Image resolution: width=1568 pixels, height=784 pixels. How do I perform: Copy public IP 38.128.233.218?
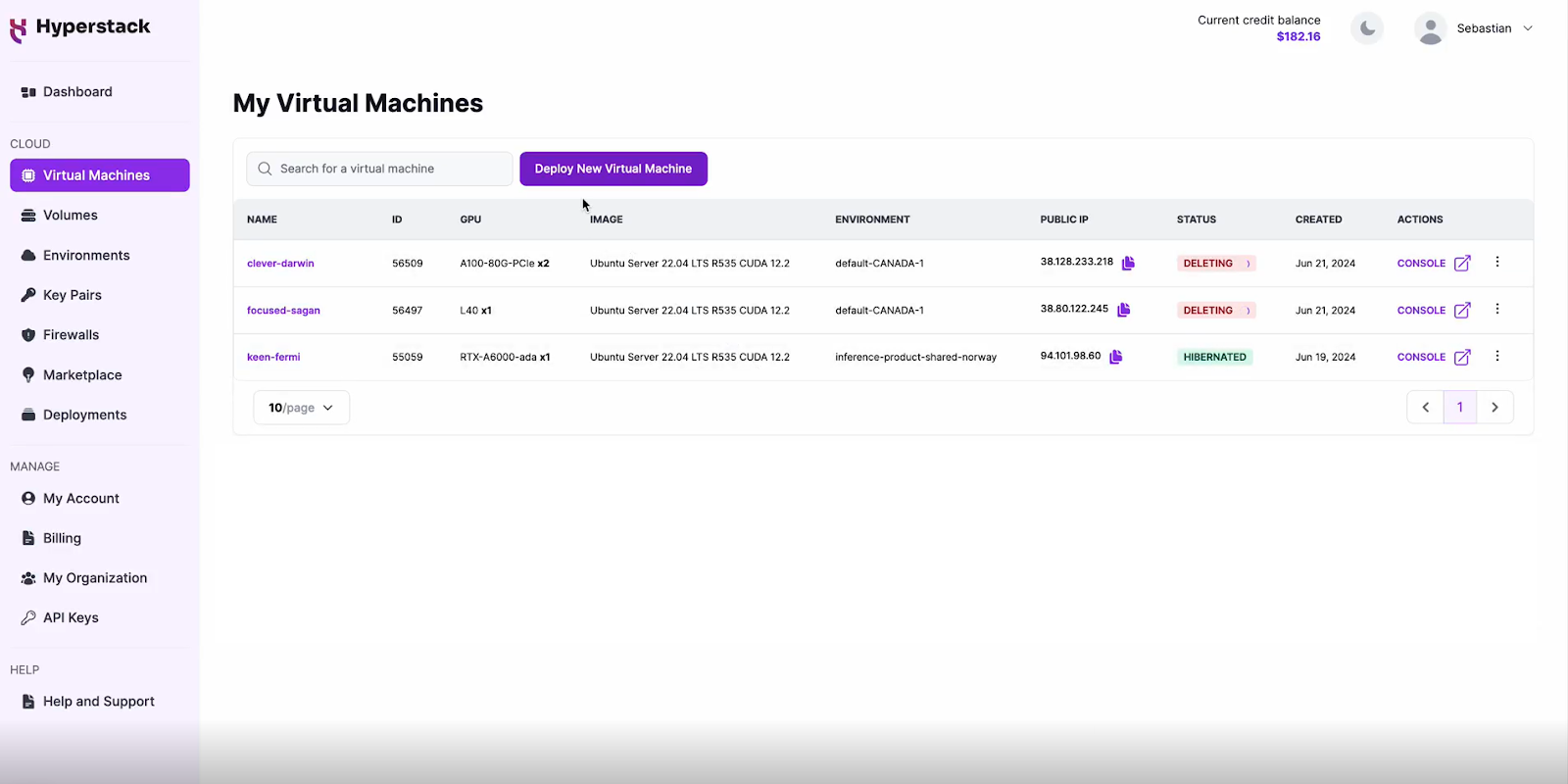(1128, 263)
